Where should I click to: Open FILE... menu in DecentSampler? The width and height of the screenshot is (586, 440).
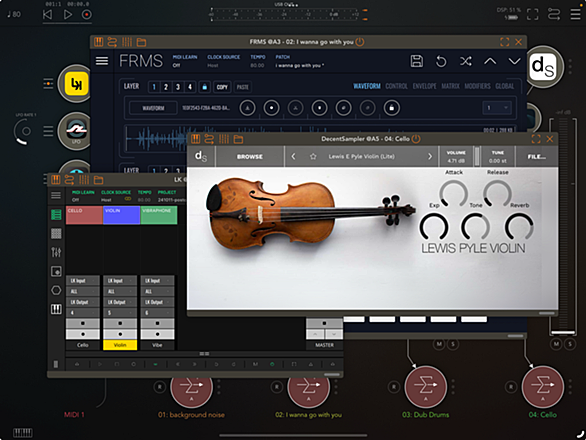(x=536, y=157)
